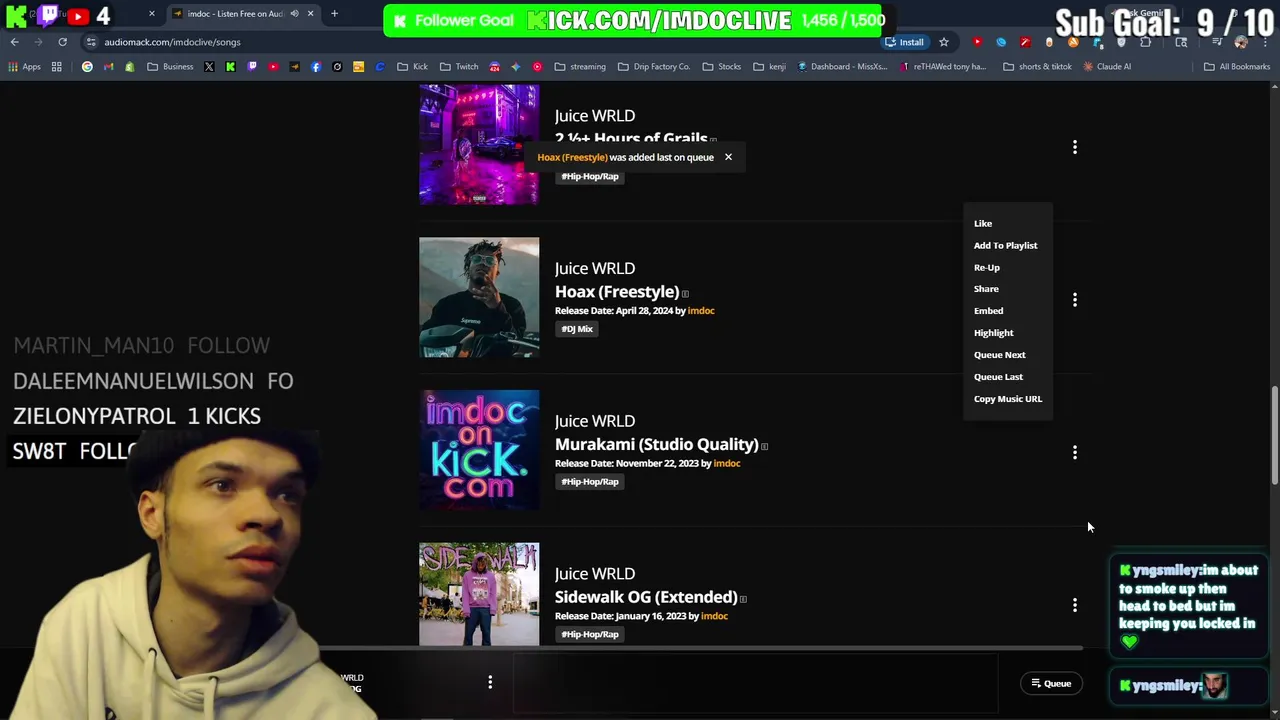
Task: Open the media control icon in Chrome toolbar
Action: 1217,42
